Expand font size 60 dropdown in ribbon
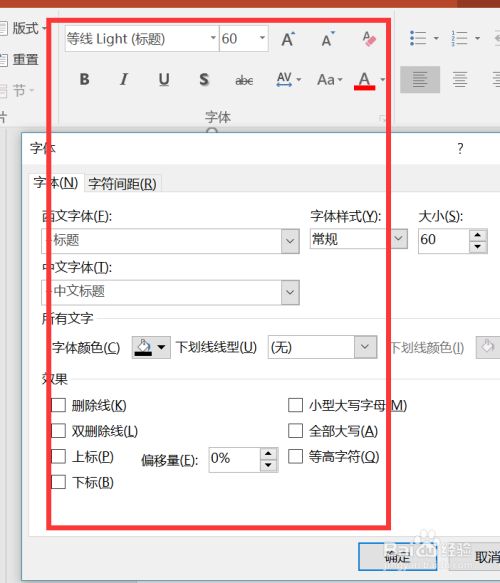The image size is (500, 583). tap(262, 38)
